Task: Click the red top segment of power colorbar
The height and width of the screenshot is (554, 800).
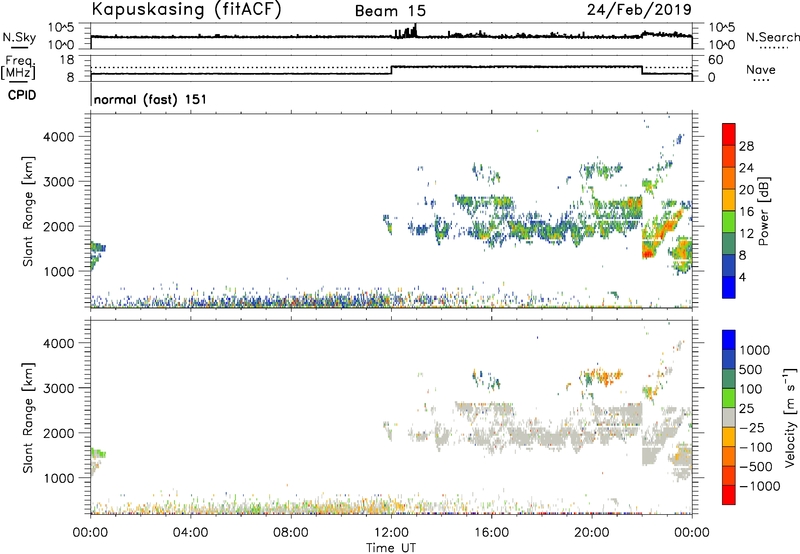Action: tap(729, 135)
